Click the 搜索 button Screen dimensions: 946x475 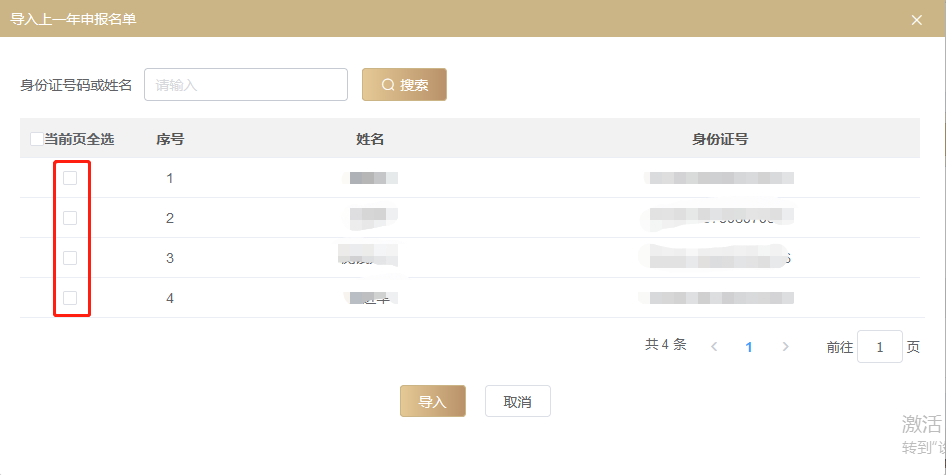click(404, 84)
